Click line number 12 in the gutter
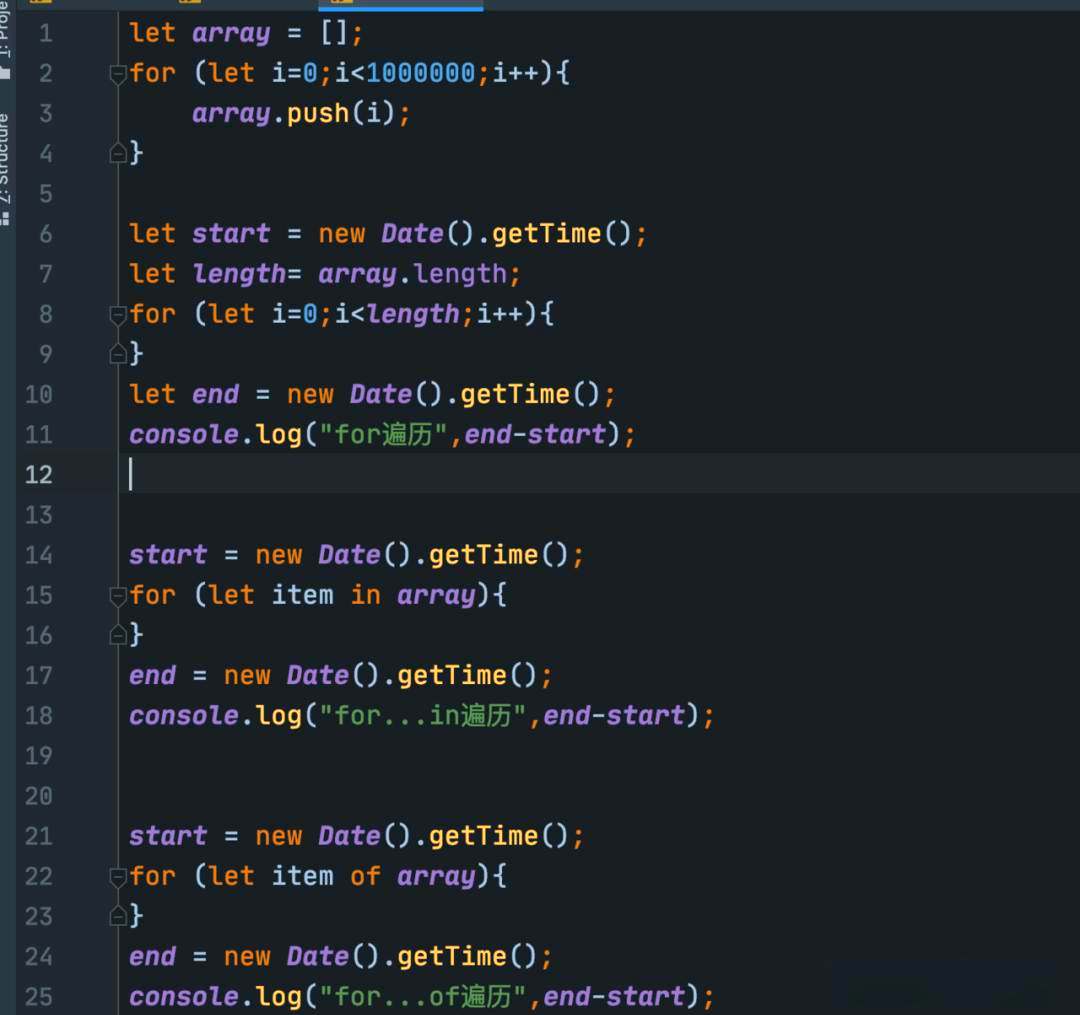Screen dimensions: 1080x1015 pyautogui.click(x=39, y=474)
